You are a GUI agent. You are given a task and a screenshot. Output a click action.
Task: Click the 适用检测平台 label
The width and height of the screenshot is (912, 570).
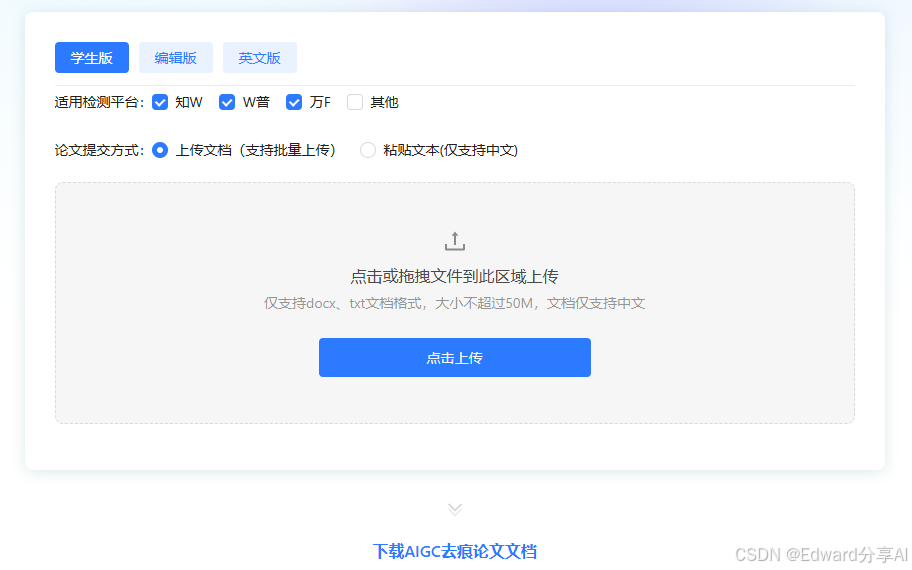99,102
